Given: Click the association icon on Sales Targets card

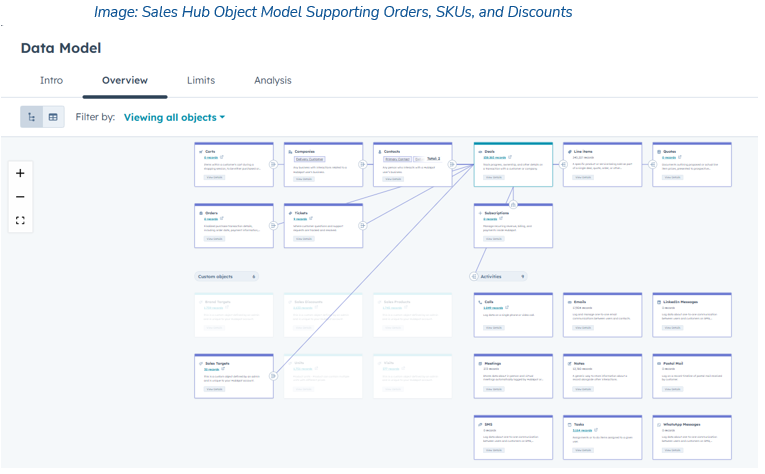Looking at the screenshot, I should (274, 376).
